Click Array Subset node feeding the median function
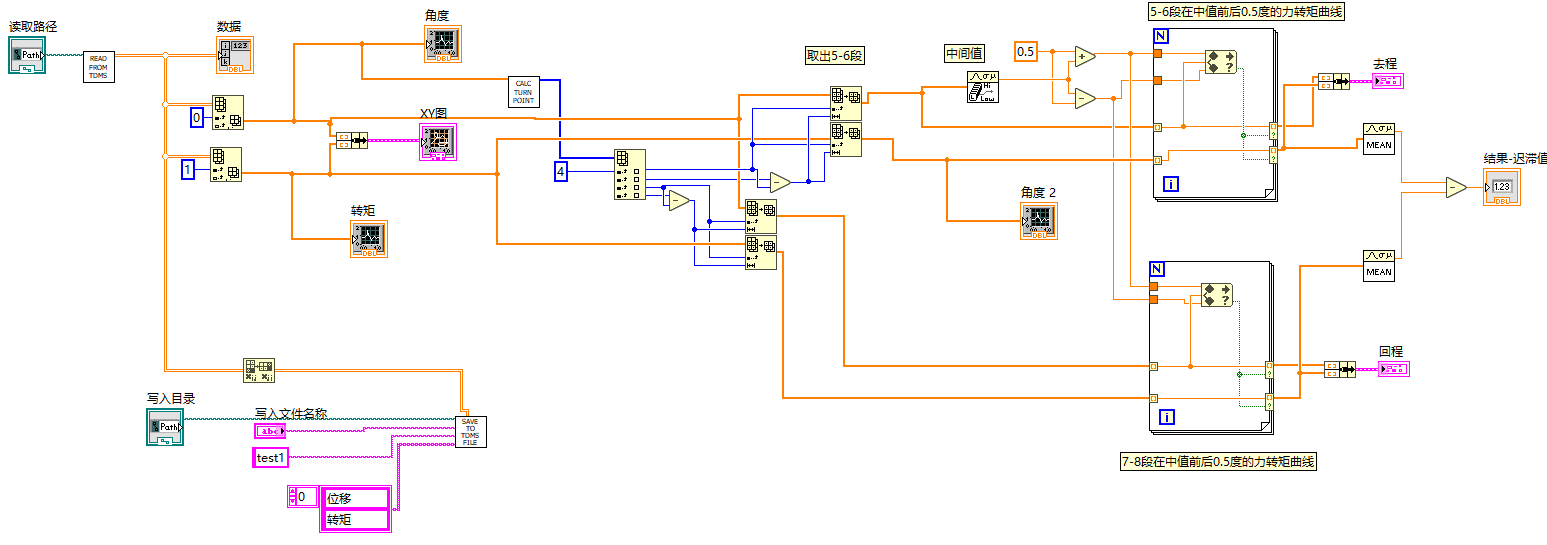 click(x=845, y=104)
